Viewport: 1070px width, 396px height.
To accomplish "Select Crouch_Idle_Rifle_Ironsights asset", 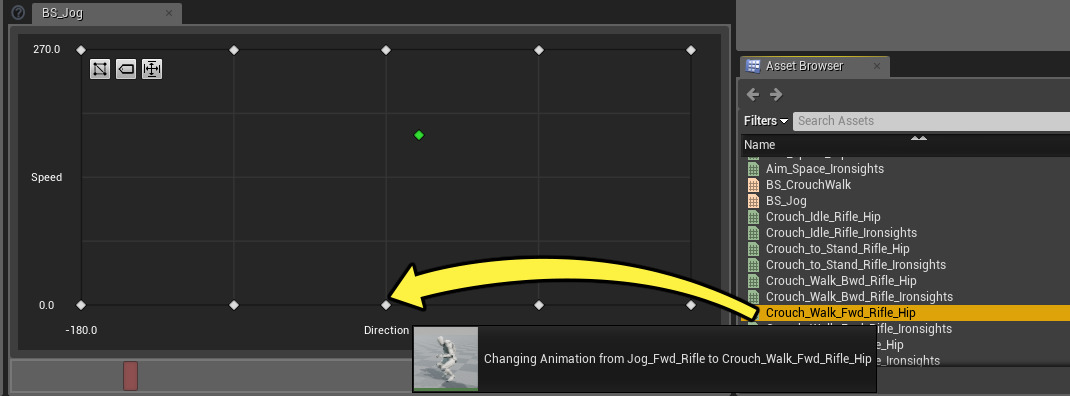I will coord(841,233).
